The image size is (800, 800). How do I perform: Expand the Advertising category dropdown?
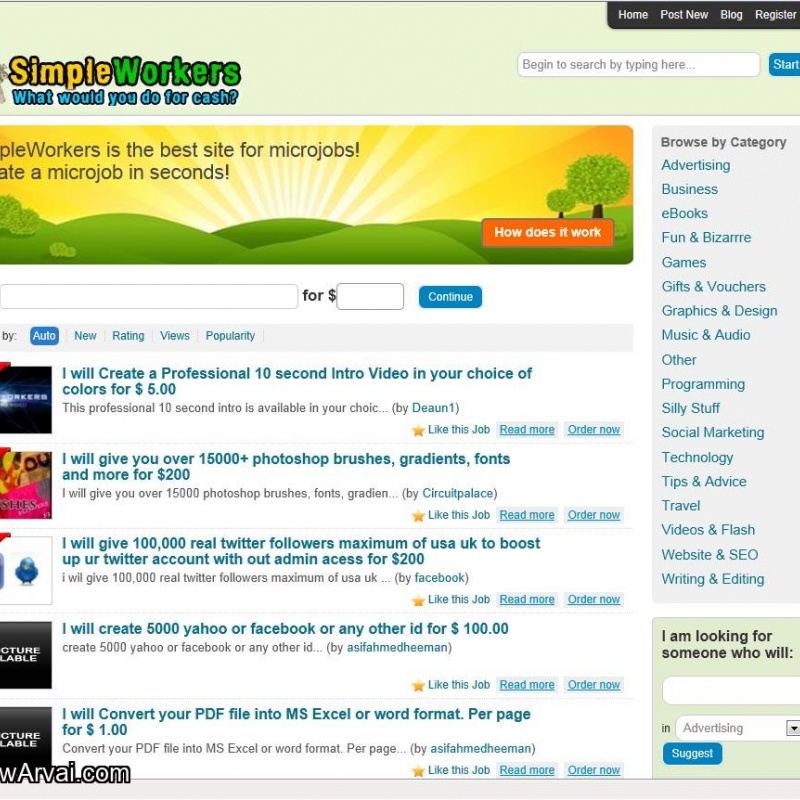tap(793, 728)
